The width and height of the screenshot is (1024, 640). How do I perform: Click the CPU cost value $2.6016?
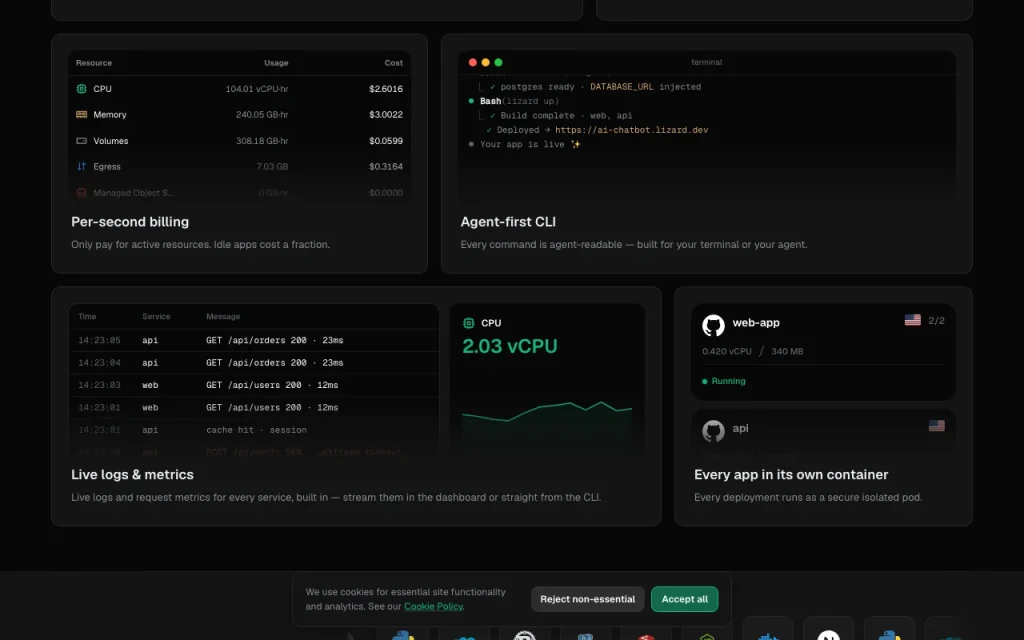point(386,89)
